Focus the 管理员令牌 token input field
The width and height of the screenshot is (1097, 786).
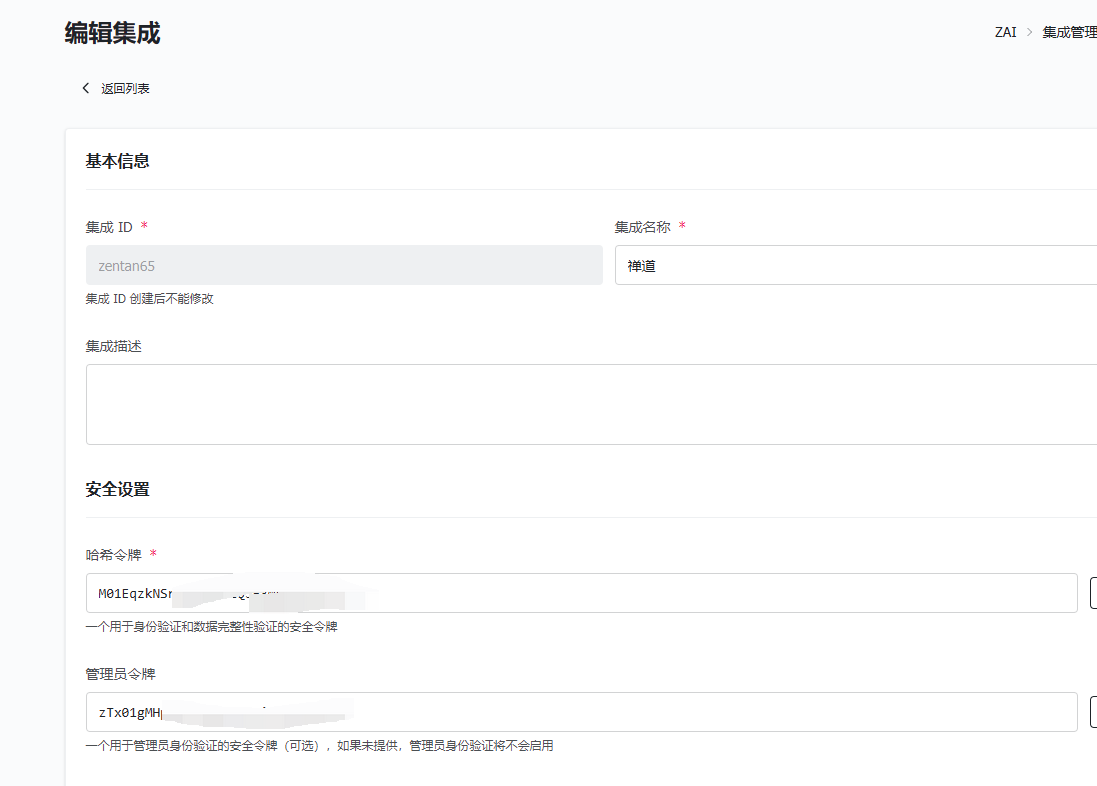point(581,712)
